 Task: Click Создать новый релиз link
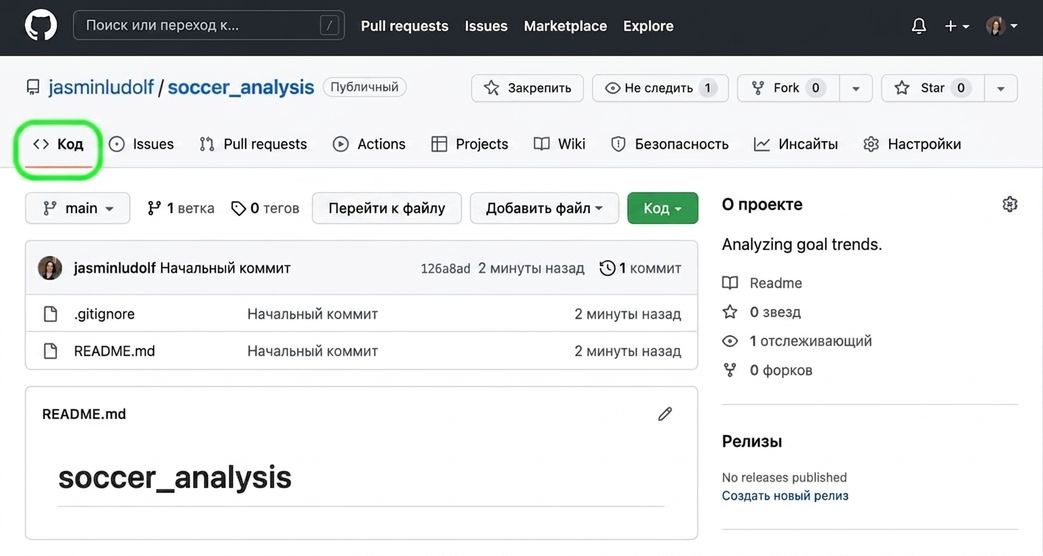coord(785,495)
